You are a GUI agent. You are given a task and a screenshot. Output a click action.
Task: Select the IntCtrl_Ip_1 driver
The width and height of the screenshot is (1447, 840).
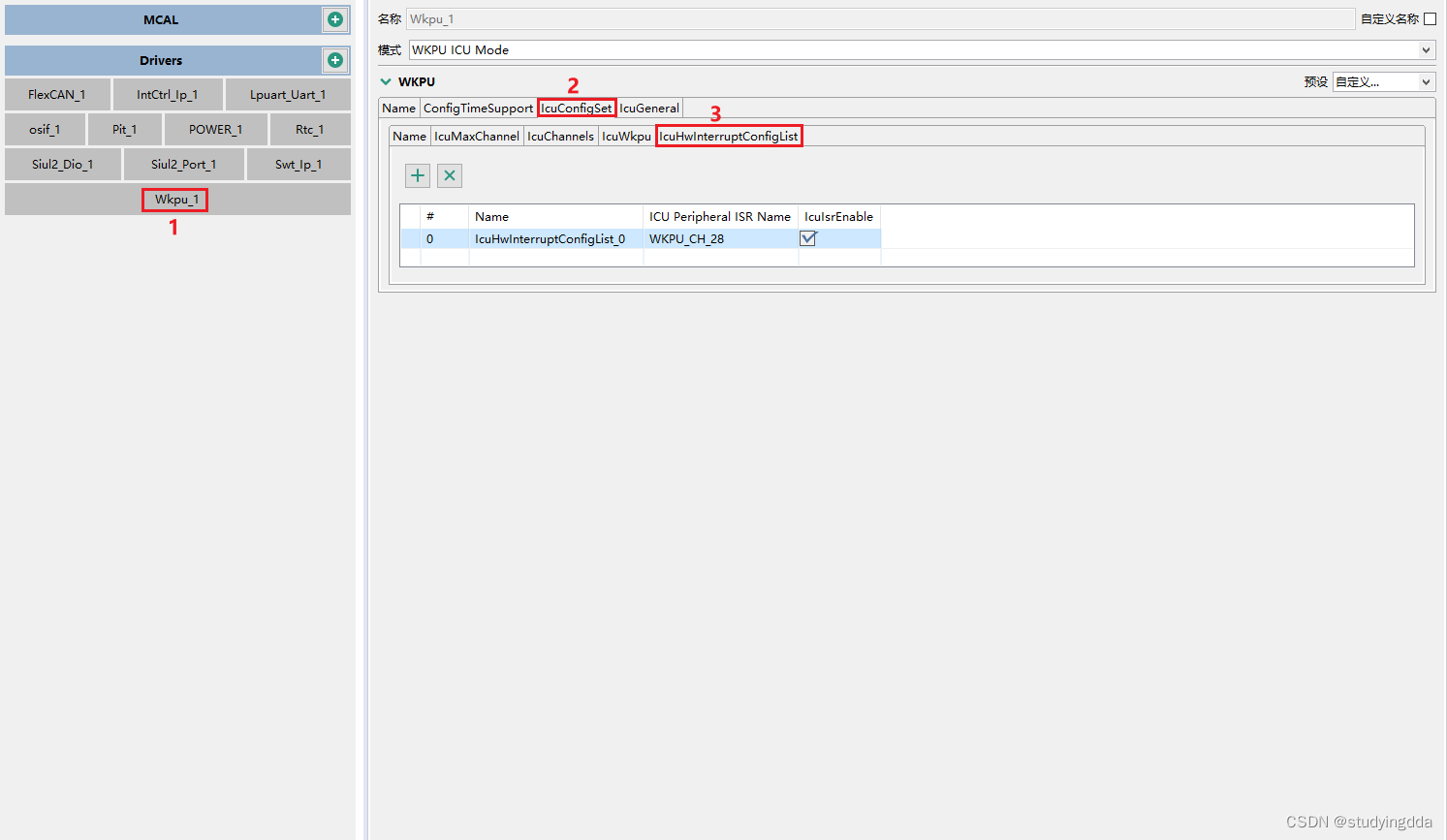tap(168, 94)
